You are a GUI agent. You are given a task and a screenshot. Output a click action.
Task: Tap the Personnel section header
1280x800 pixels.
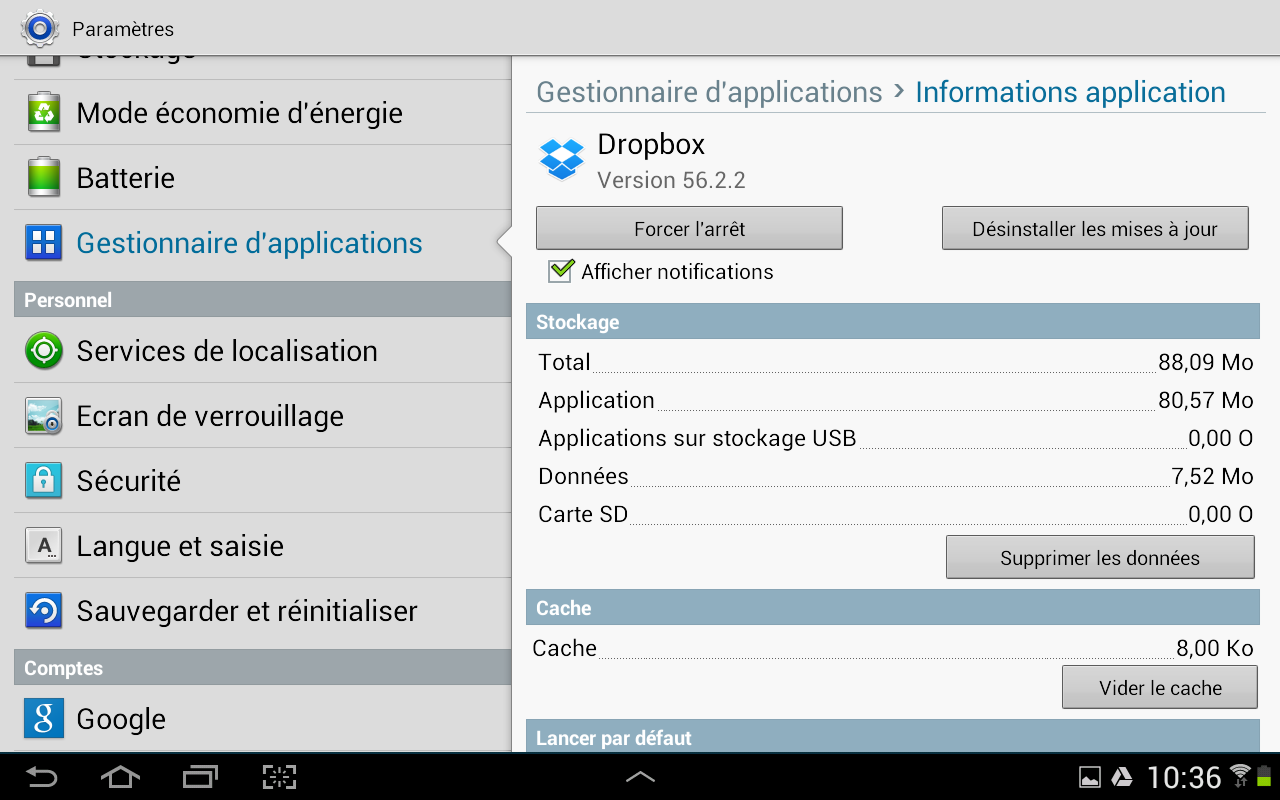click(x=262, y=300)
